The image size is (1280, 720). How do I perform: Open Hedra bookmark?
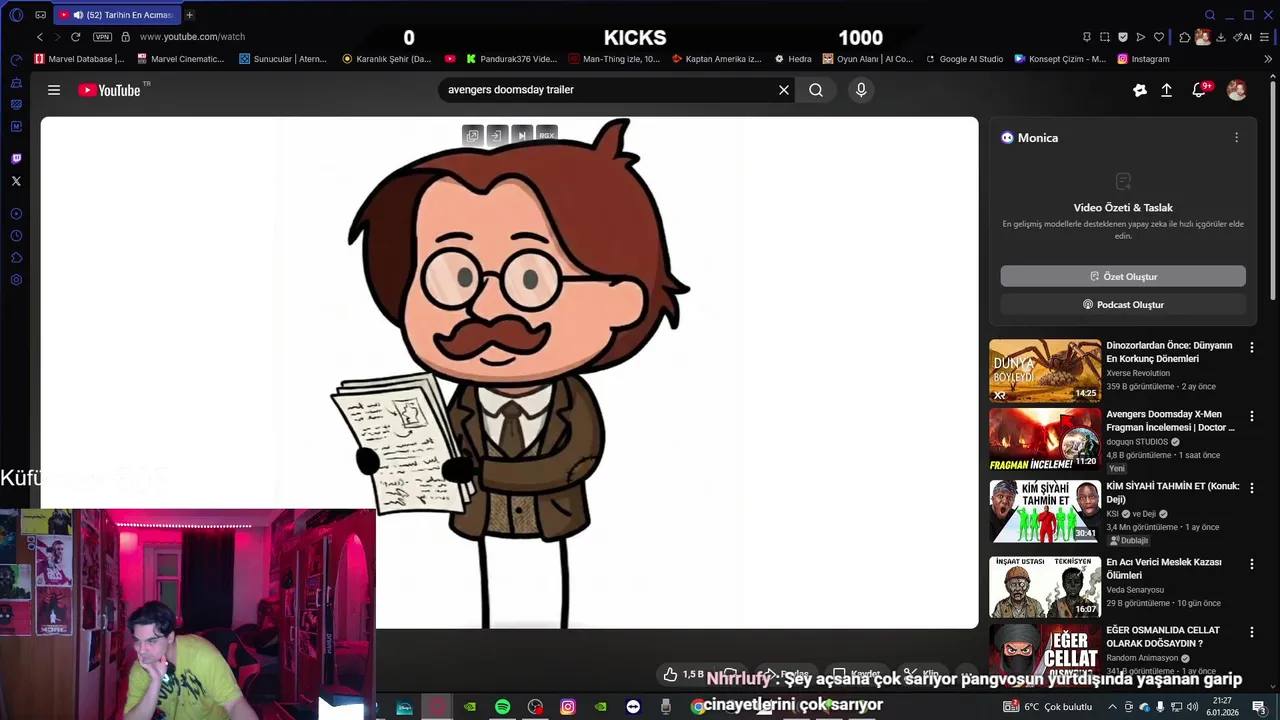click(792, 59)
